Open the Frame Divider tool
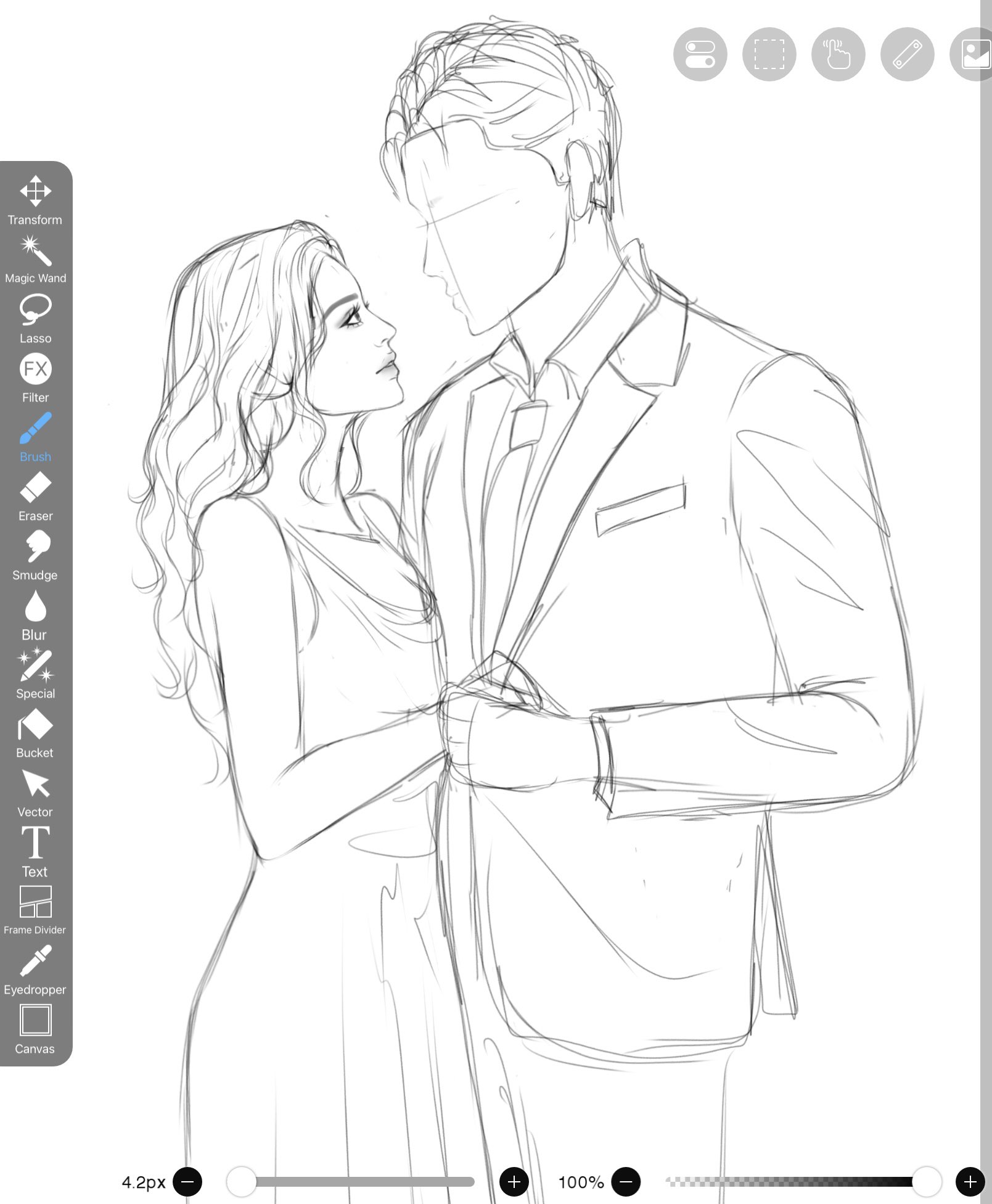 pyautogui.click(x=35, y=910)
